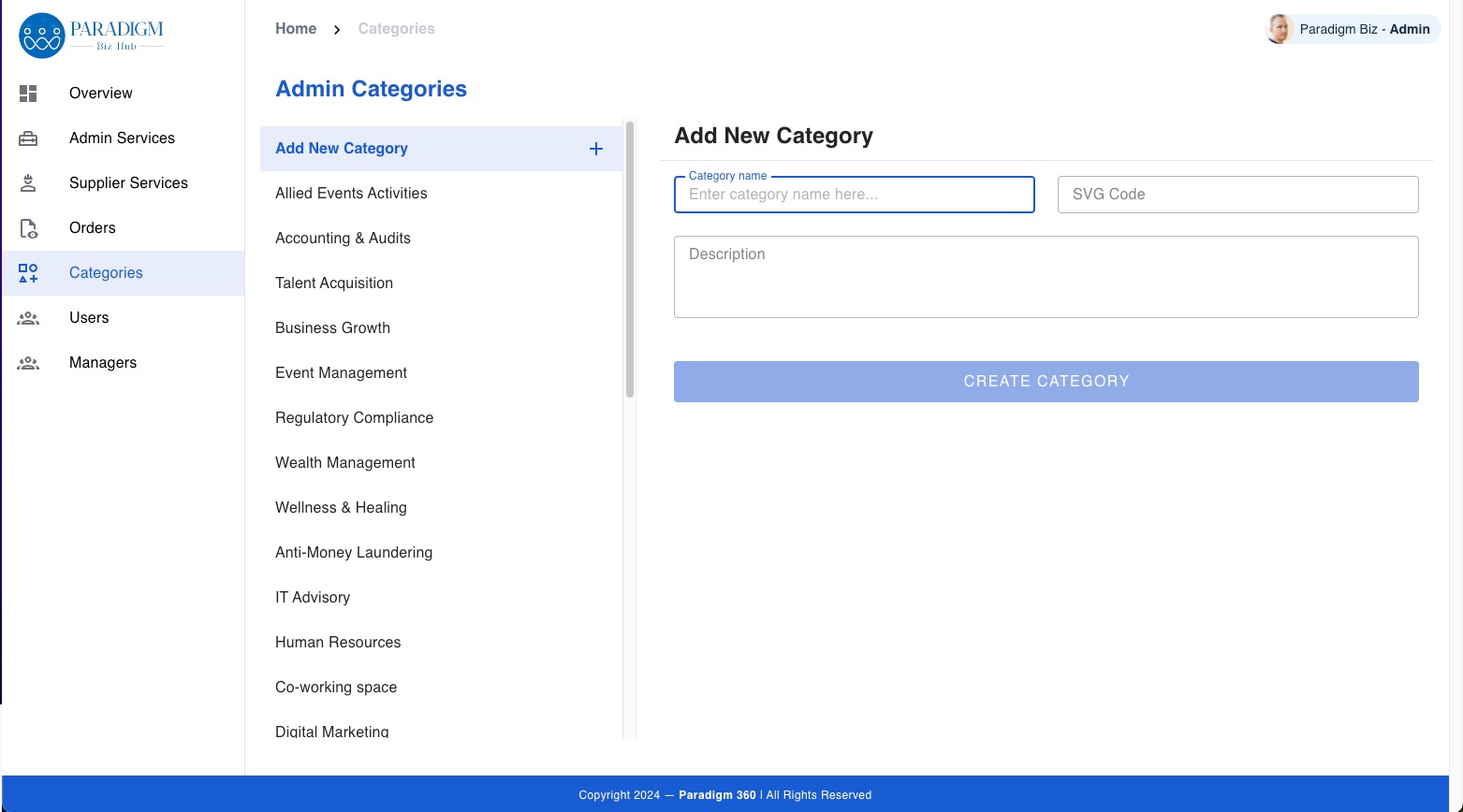Click the Categories shapes icon

tap(28, 273)
